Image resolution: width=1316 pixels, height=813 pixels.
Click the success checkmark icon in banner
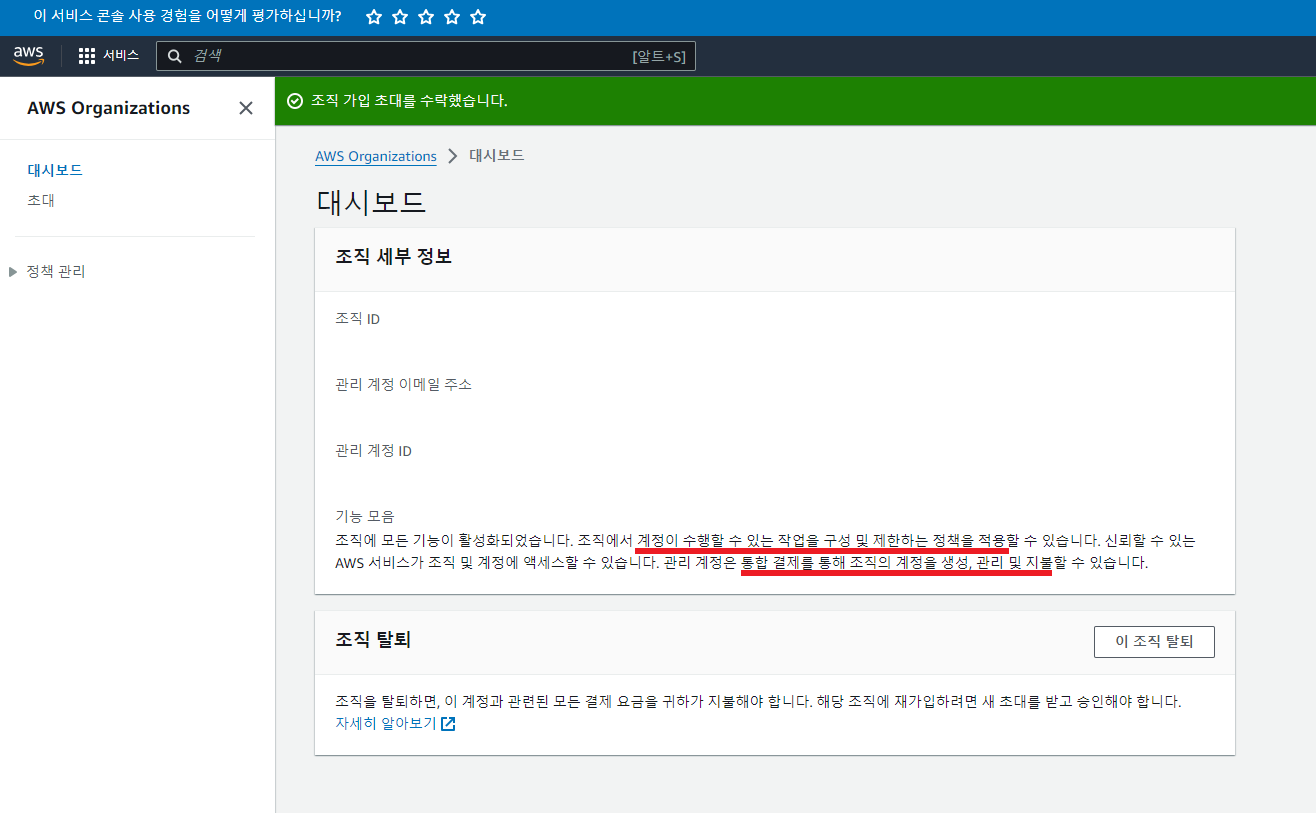294,101
